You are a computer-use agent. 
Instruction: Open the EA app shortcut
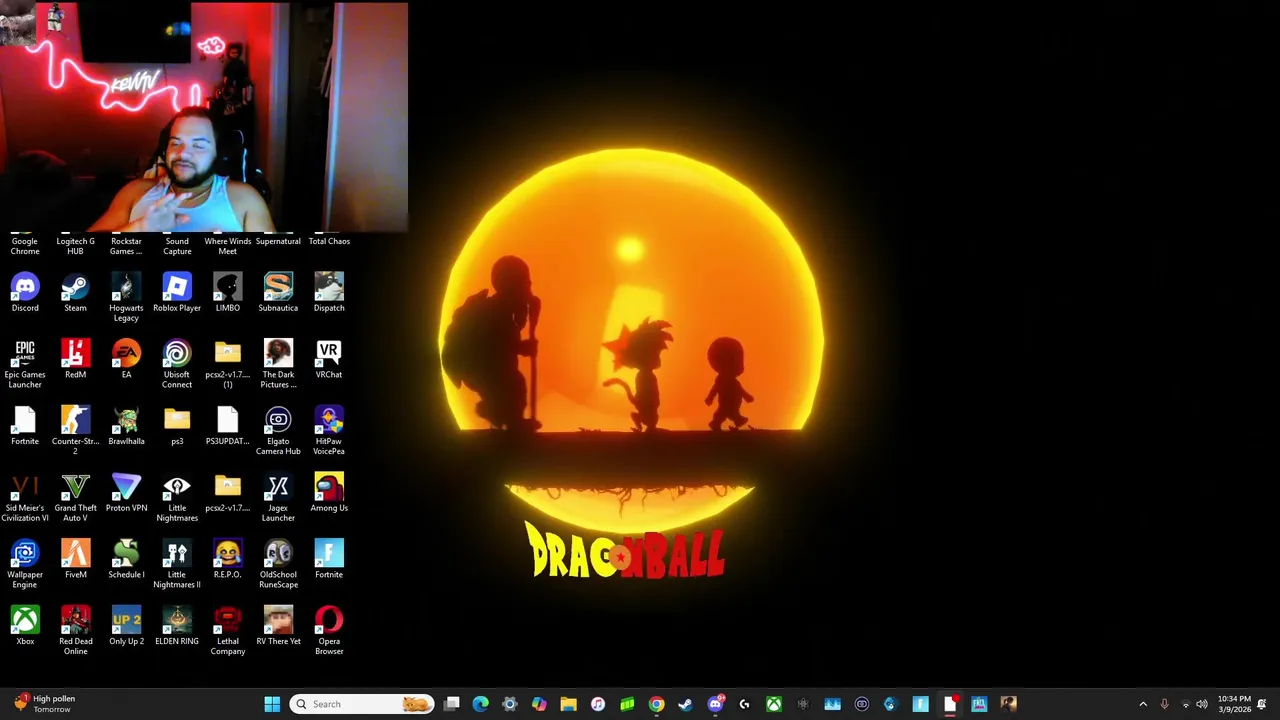126,359
